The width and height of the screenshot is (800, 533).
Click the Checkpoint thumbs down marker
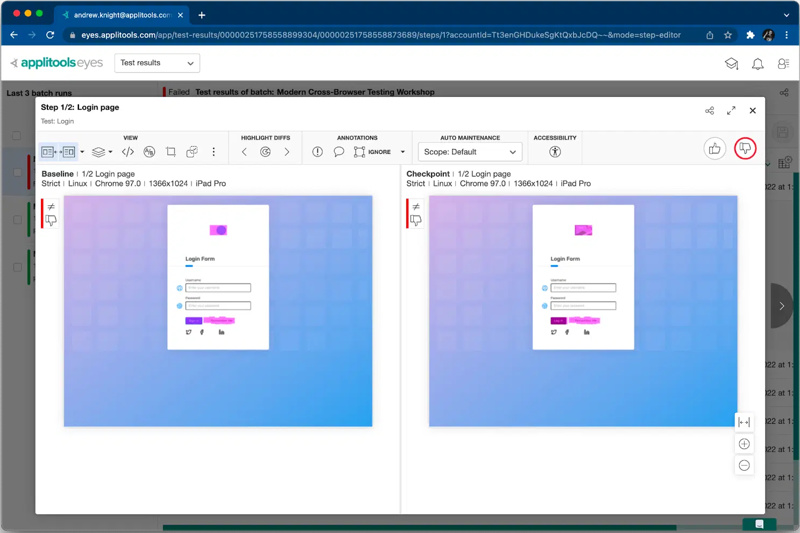pyautogui.click(x=416, y=220)
